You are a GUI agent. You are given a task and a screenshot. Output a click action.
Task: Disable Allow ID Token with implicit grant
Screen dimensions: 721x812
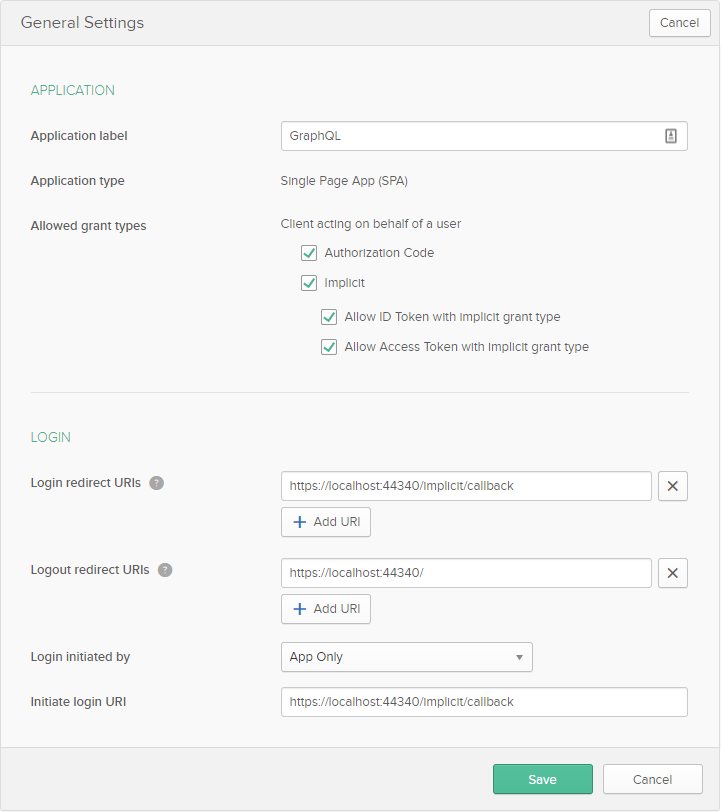(x=329, y=317)
